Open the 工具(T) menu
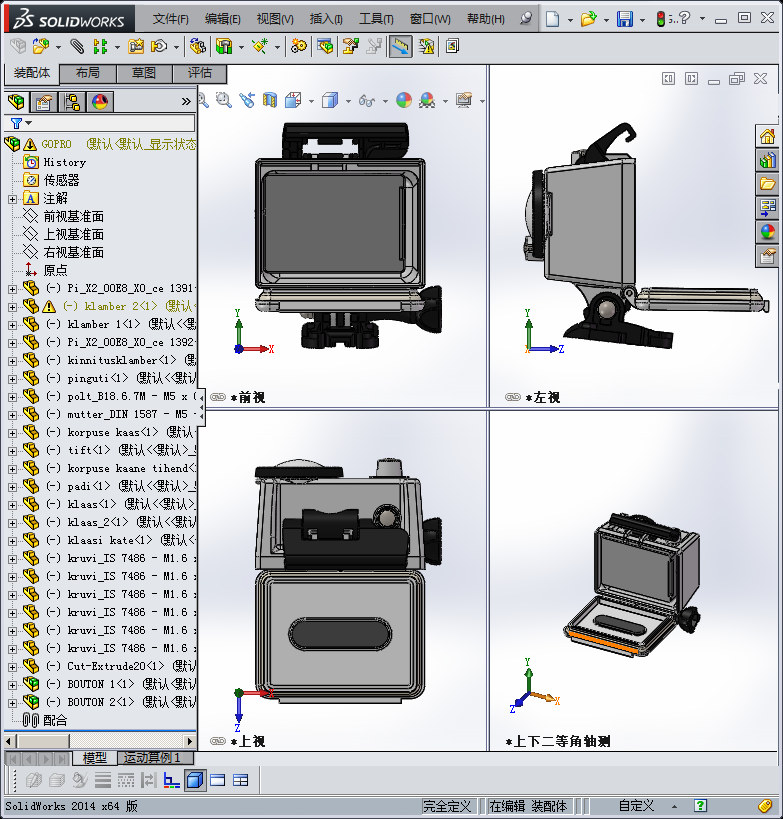The height and width of the screenshot is (819, 783). 376,19
